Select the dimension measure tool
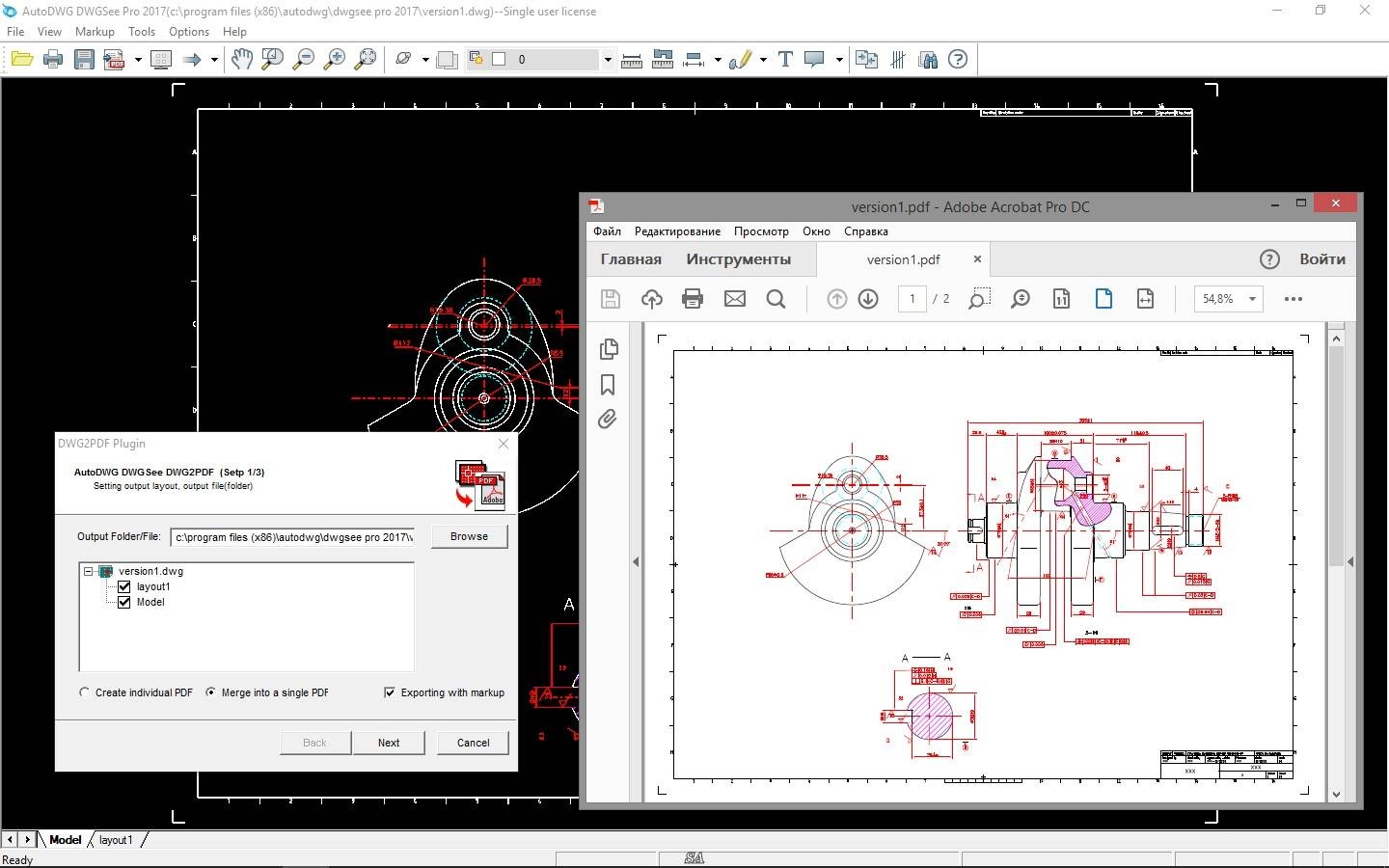This screenshot has width=1389, height=868. (694, 60)
